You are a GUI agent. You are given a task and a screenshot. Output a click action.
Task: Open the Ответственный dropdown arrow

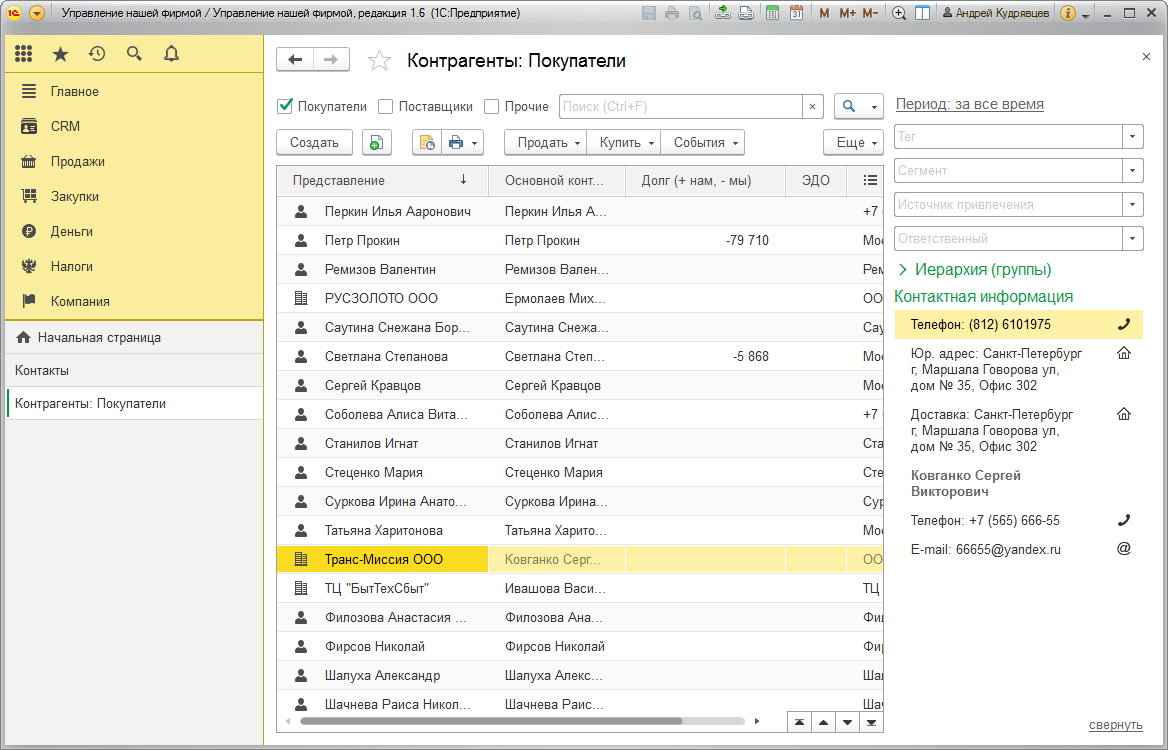click(1132, 238)
